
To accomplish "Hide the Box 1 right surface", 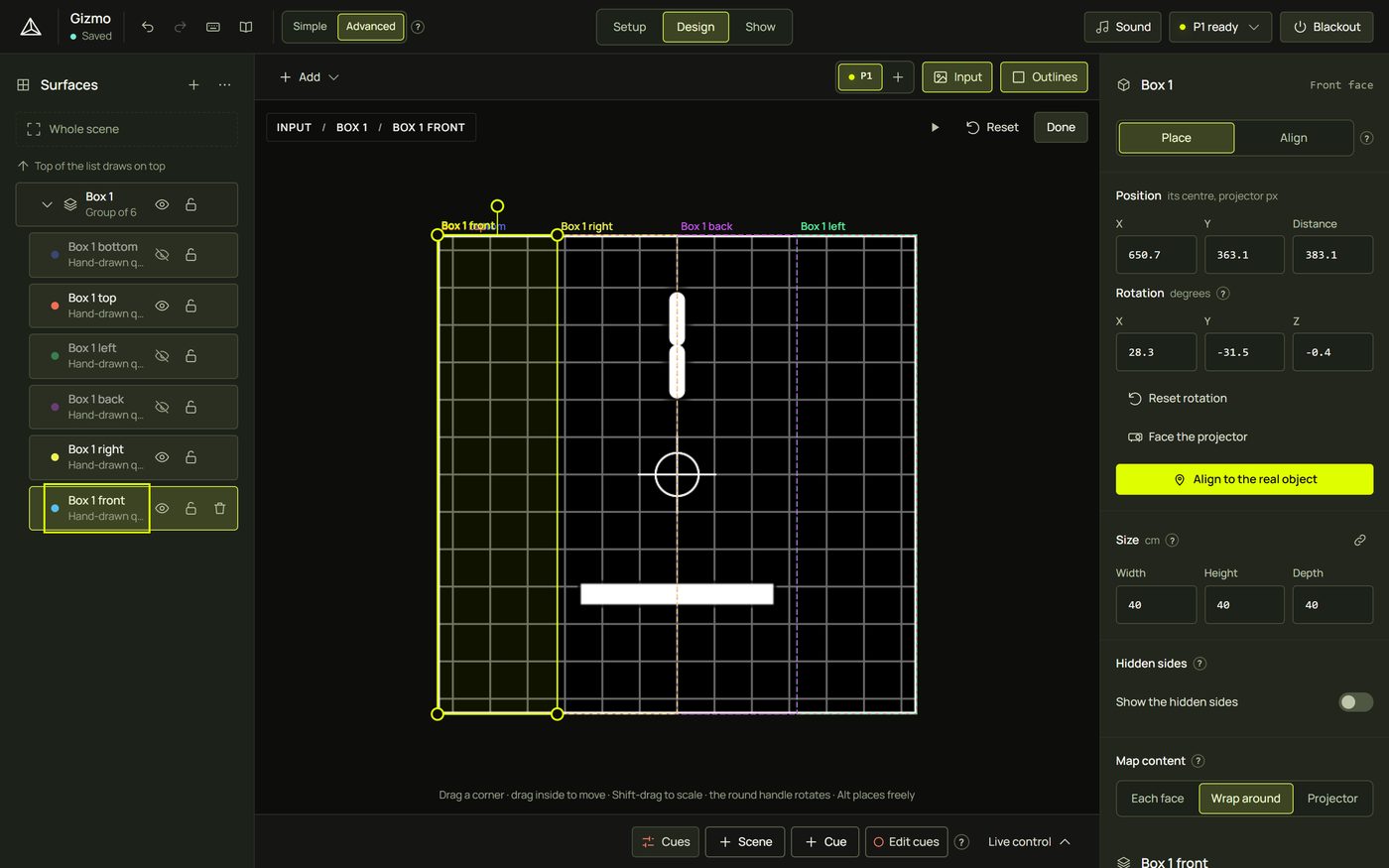I will tap(162, 457).
